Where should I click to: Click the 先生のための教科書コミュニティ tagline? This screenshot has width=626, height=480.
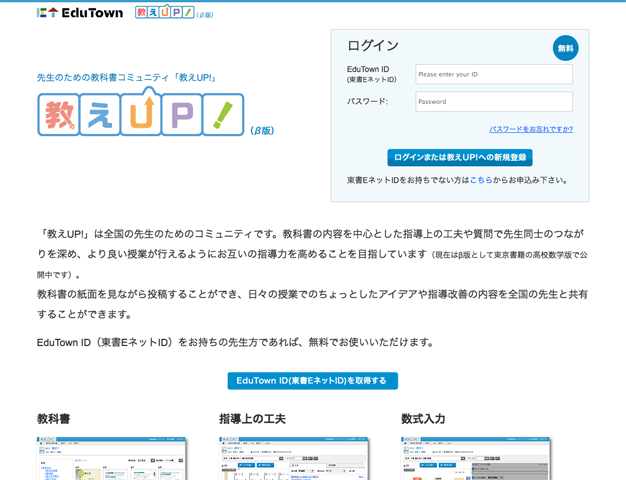coord(126,77)
